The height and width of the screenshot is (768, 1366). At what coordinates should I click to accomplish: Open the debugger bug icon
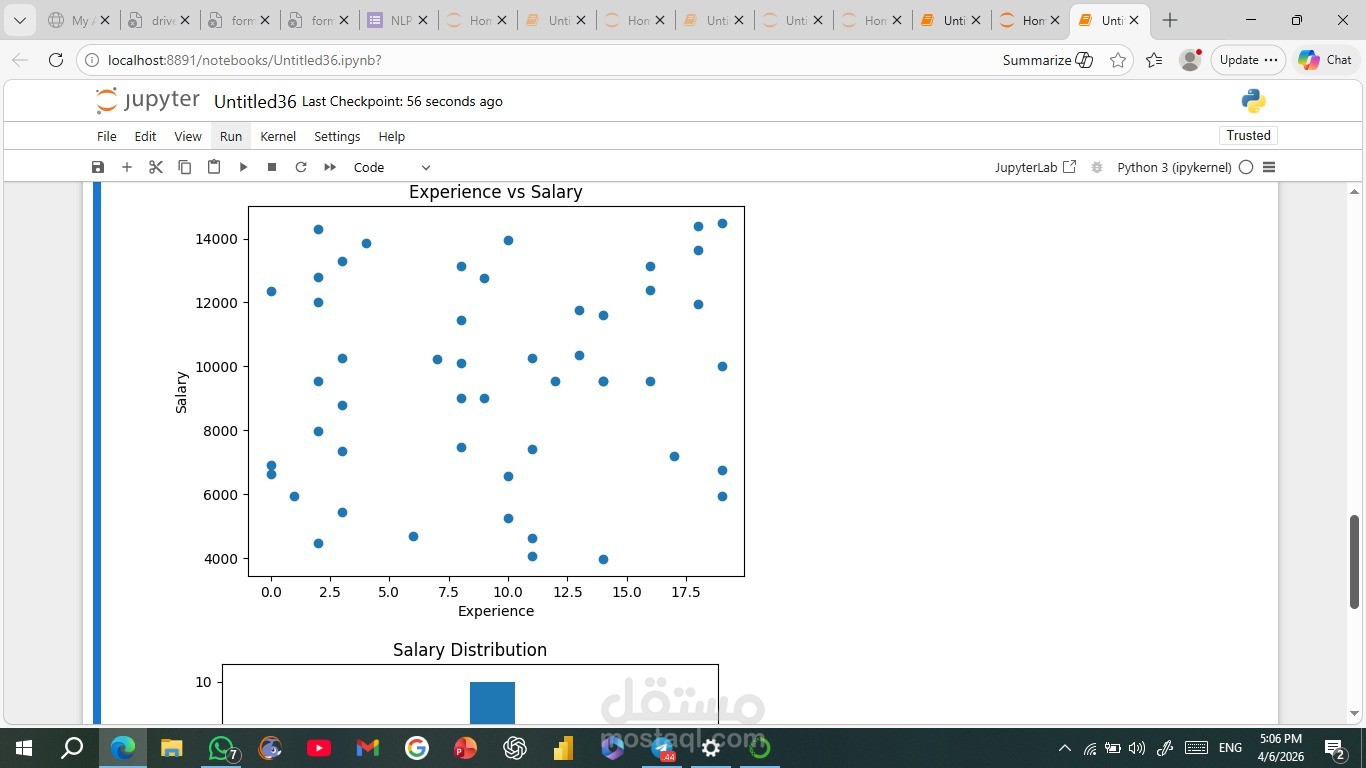[1096, 167]
